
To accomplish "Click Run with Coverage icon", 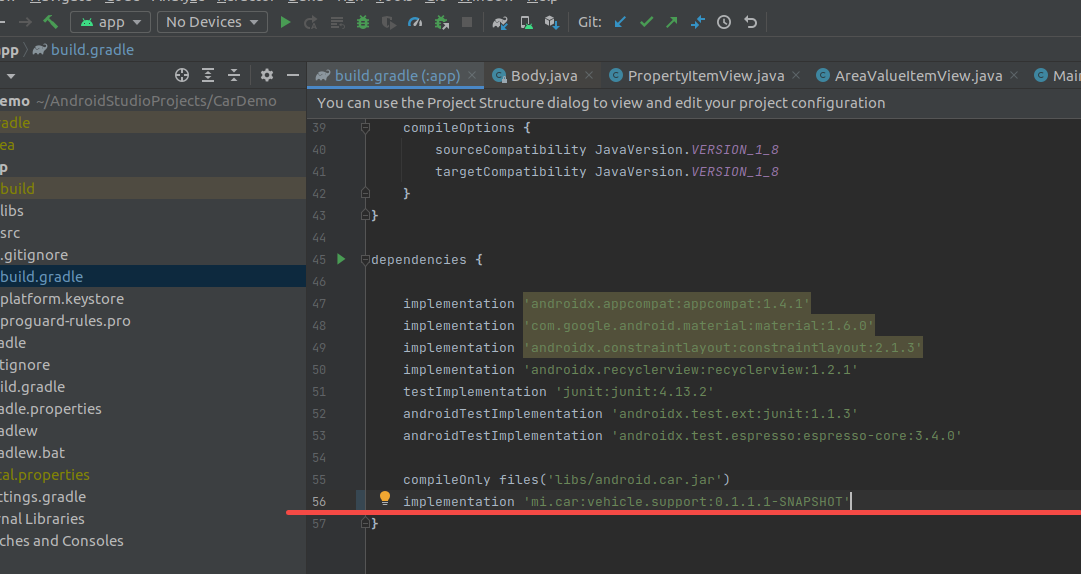I will click(389, 22).
